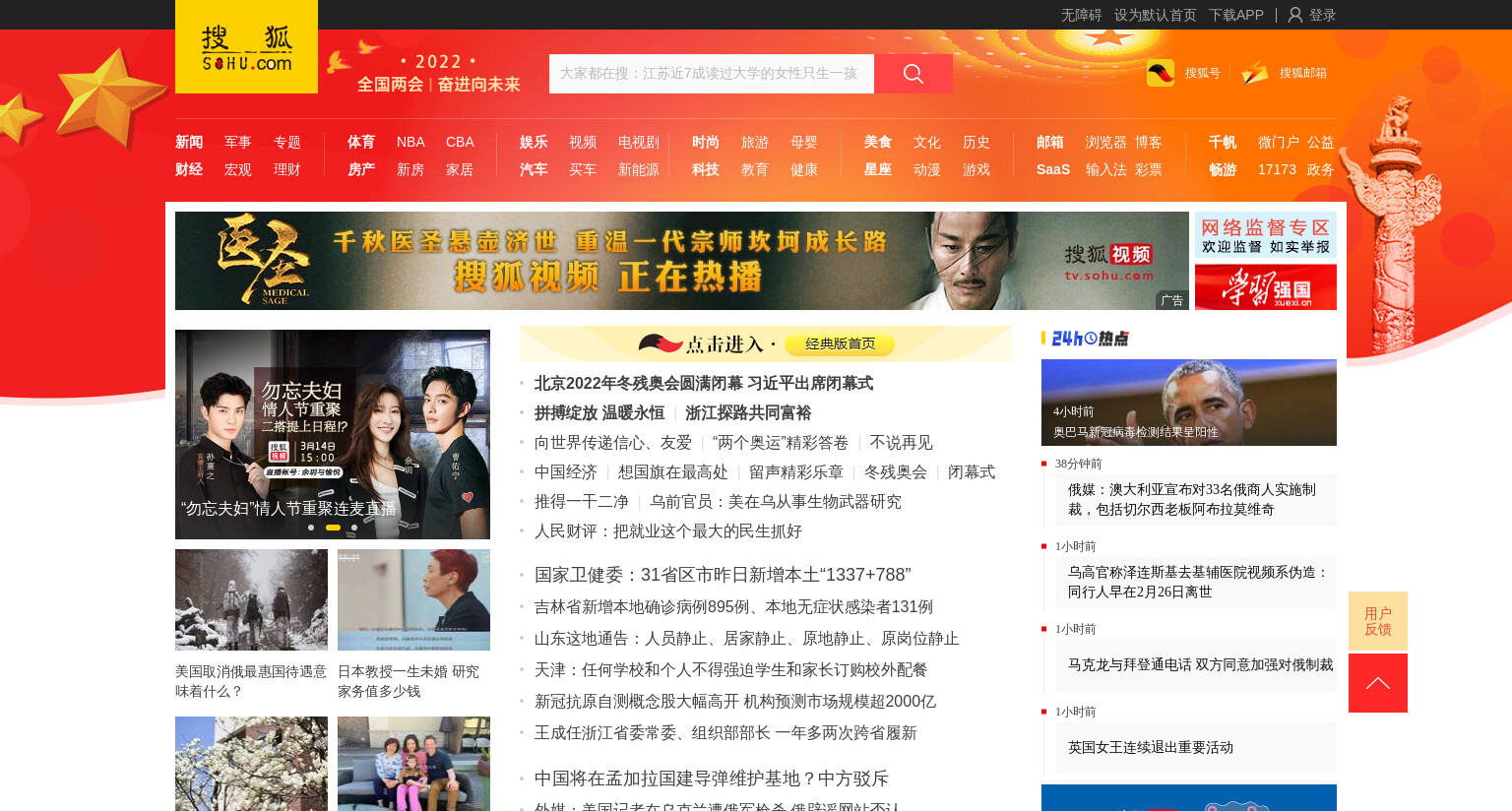Open 英国女王连续退出重要活动 news
This screenshot has height=811, width=1512.
coord(1151,747)
